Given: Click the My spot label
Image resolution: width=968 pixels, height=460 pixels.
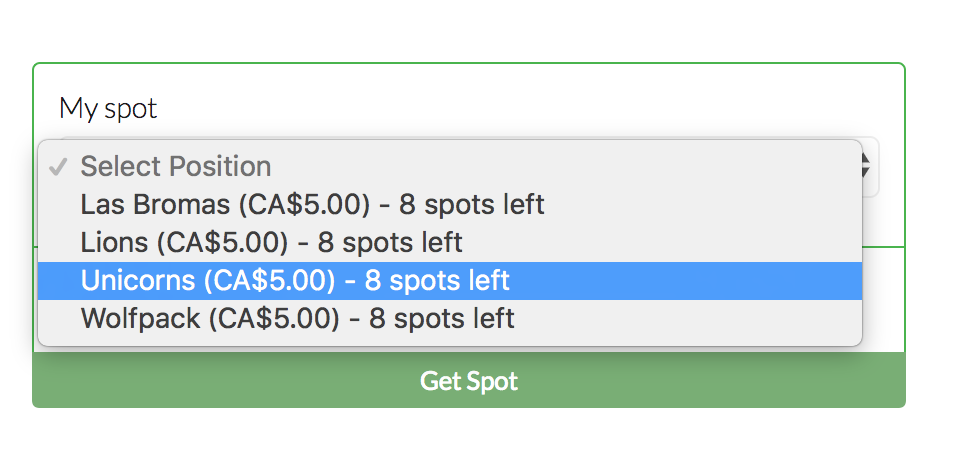Looking at the screenshot, I should point(108,108).
